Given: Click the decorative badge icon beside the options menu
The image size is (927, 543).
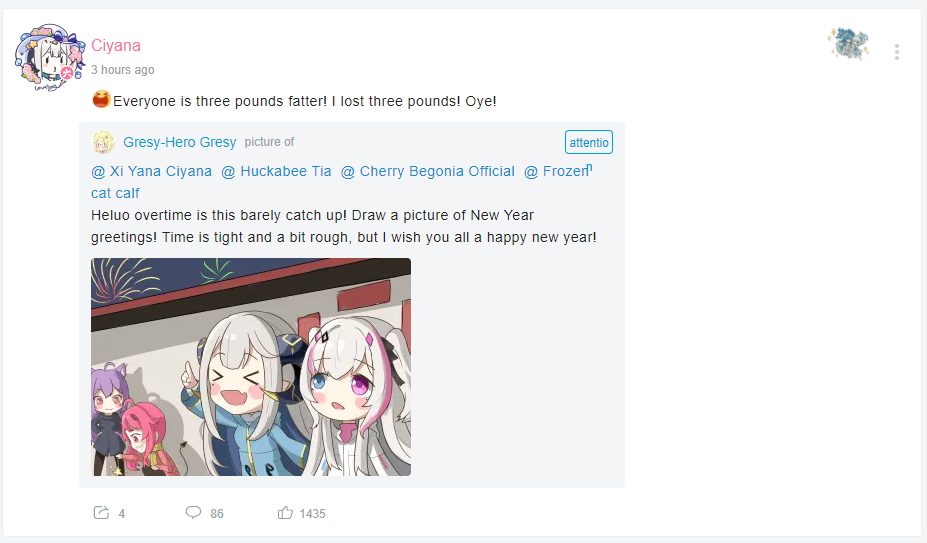Looking at the screenshot, I should [x=848, y=44].
